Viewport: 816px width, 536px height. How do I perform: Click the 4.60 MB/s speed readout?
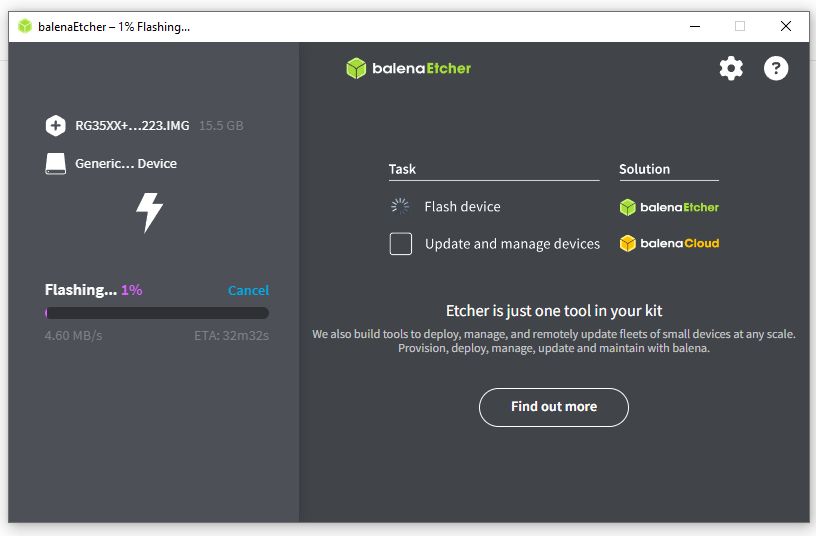click(73, 336)
